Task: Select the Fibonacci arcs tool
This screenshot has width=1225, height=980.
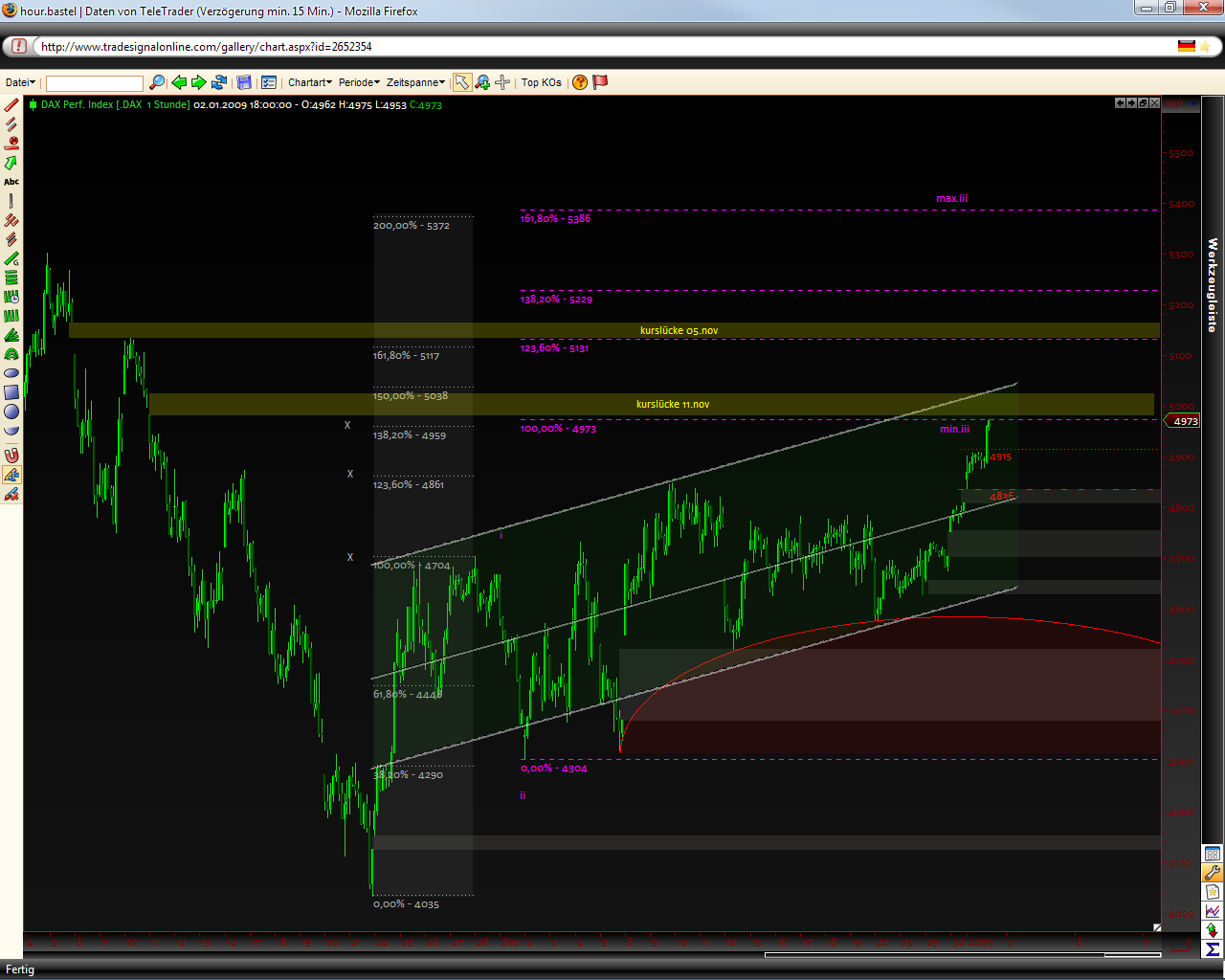Action: click(11, 354)
